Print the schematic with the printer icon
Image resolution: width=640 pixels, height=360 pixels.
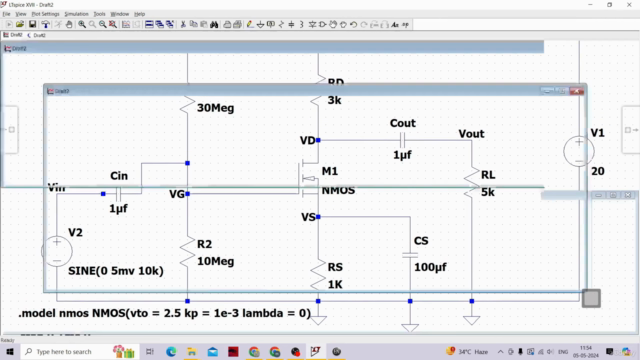227,24
